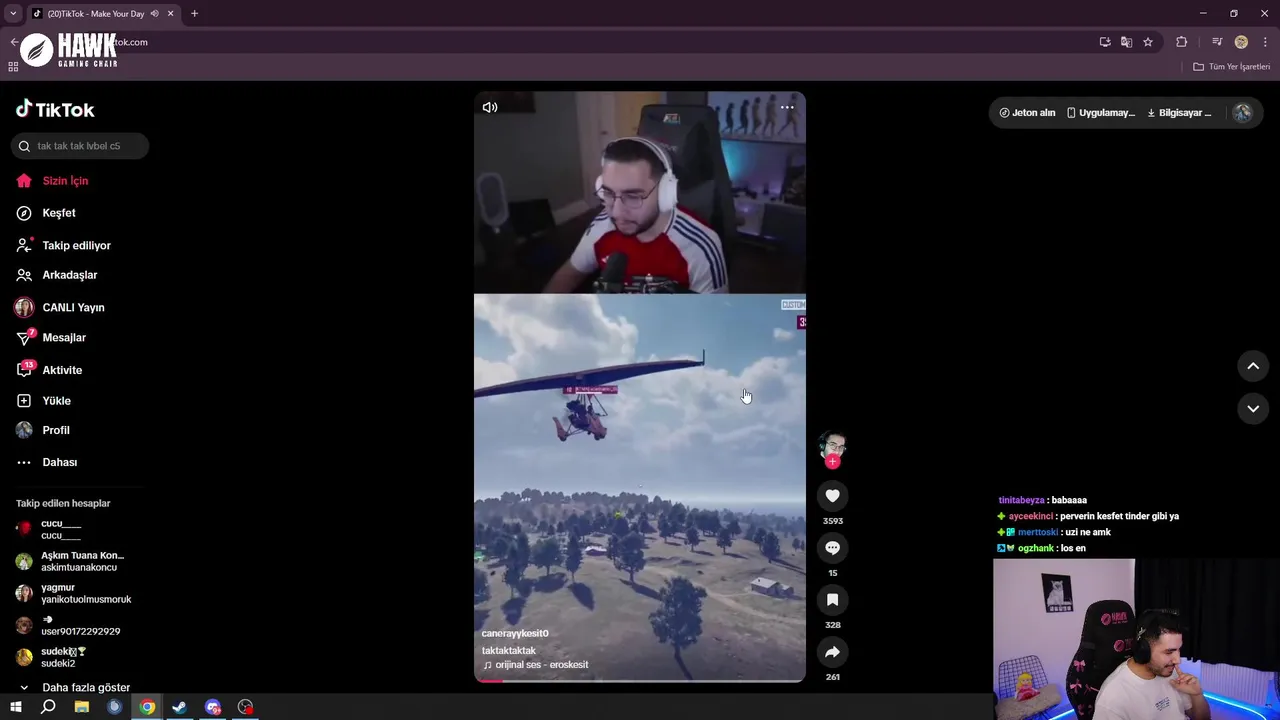Open a new browser tab
The image size is (1280, 720).
pos(194,13)
